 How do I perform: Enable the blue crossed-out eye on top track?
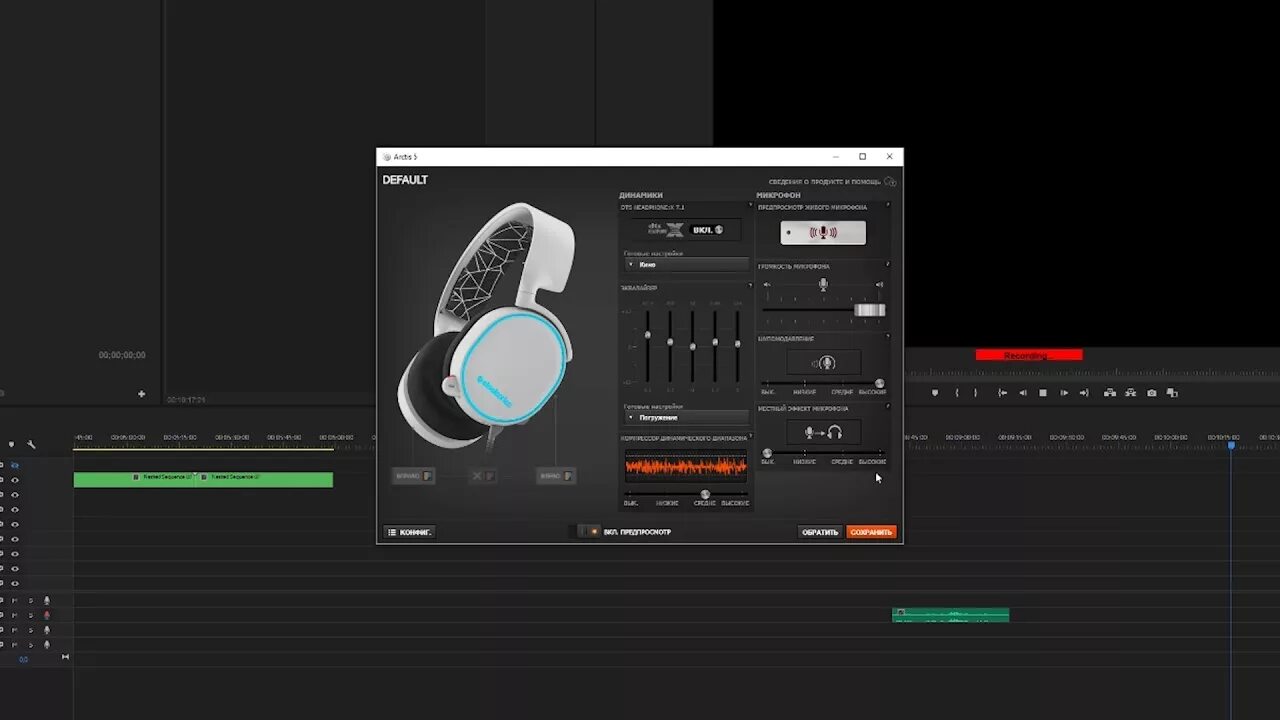[14, 465]
